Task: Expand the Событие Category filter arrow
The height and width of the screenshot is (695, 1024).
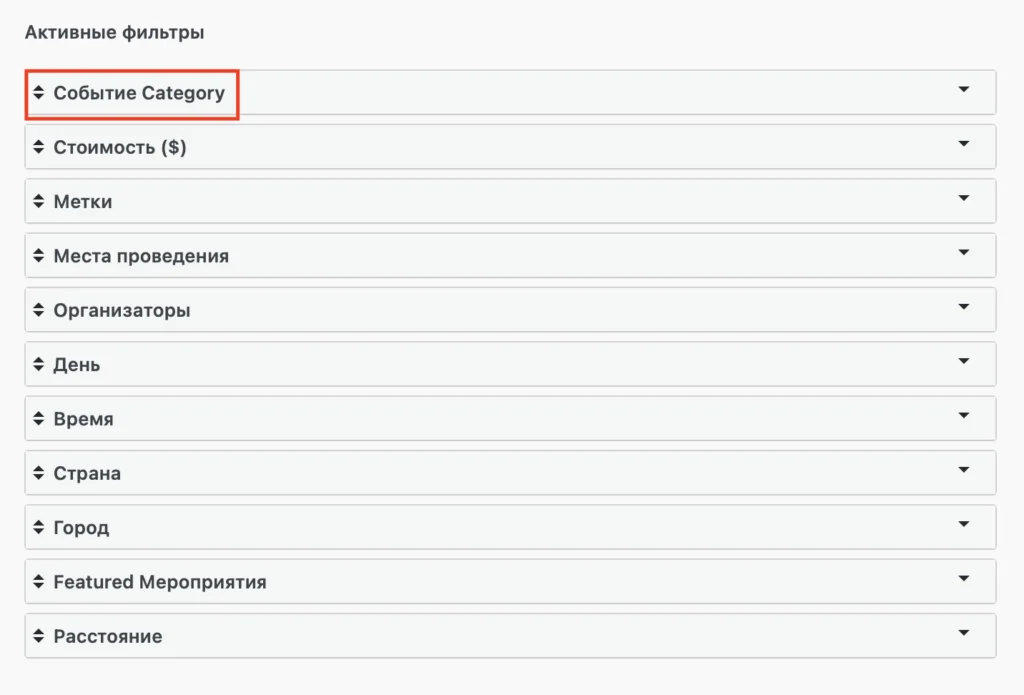Action: point(964,89)
